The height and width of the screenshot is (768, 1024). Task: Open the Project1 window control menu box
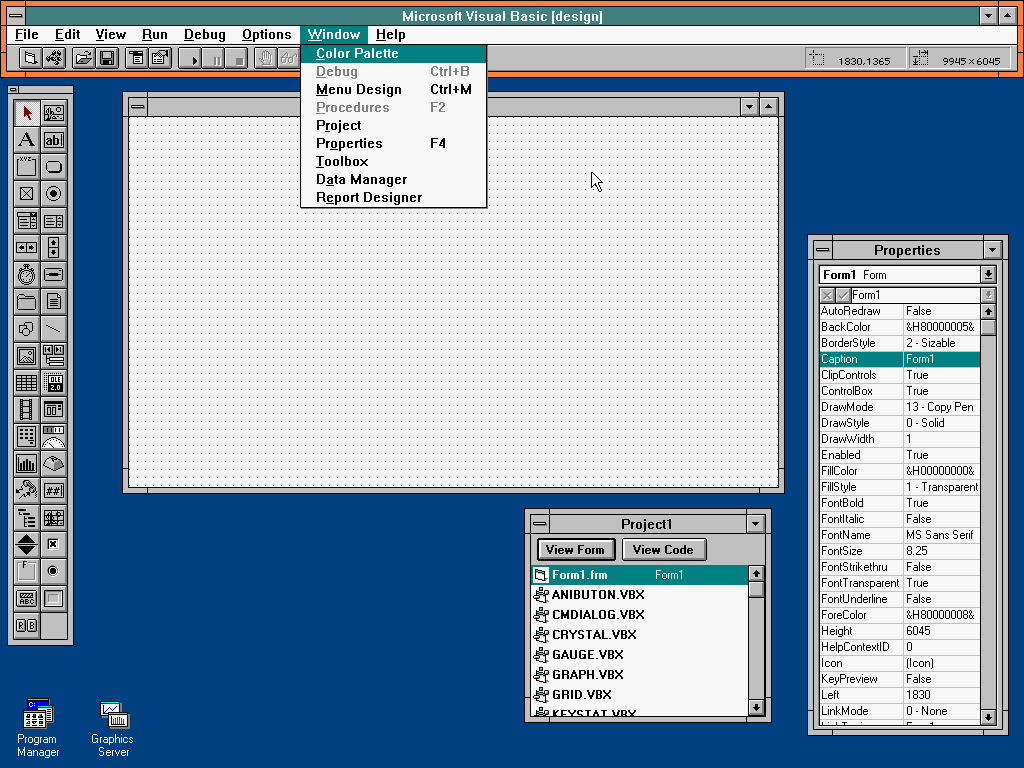point(539,524)
